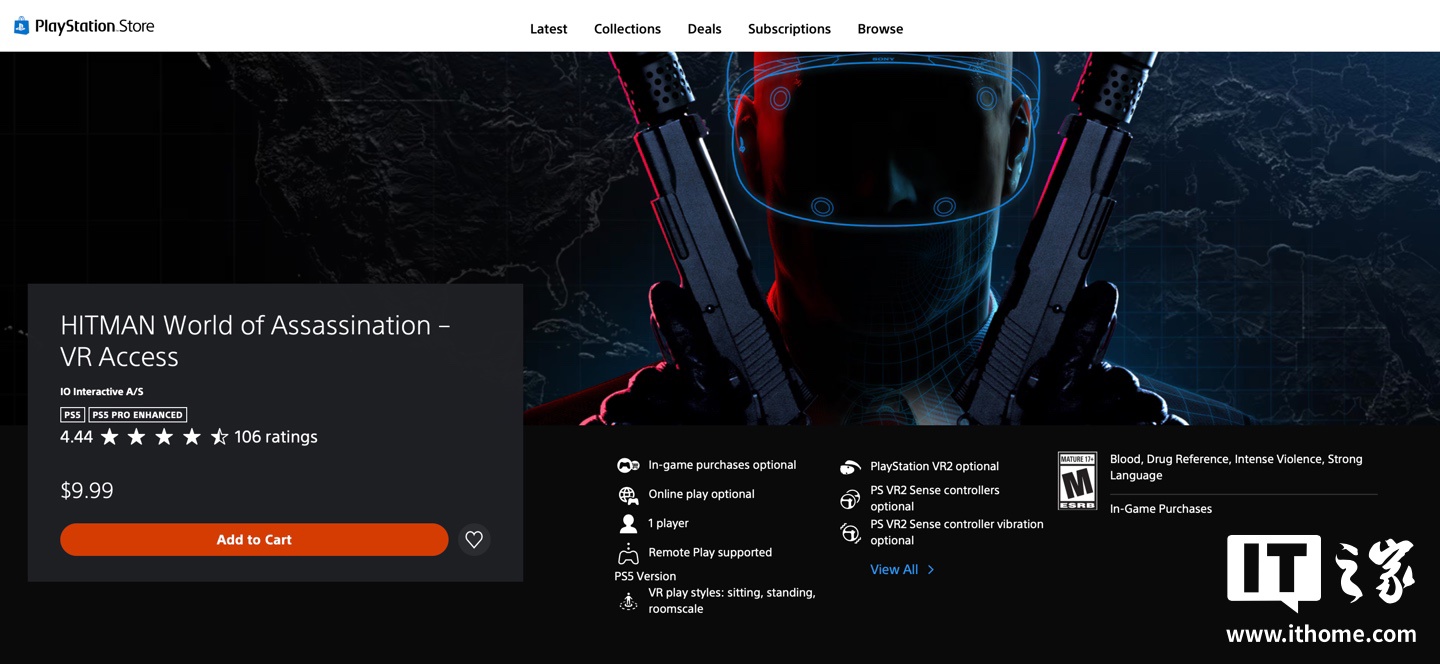Open the Browse menu
The height and width of the screenshot is (664, 1440).
880,29
